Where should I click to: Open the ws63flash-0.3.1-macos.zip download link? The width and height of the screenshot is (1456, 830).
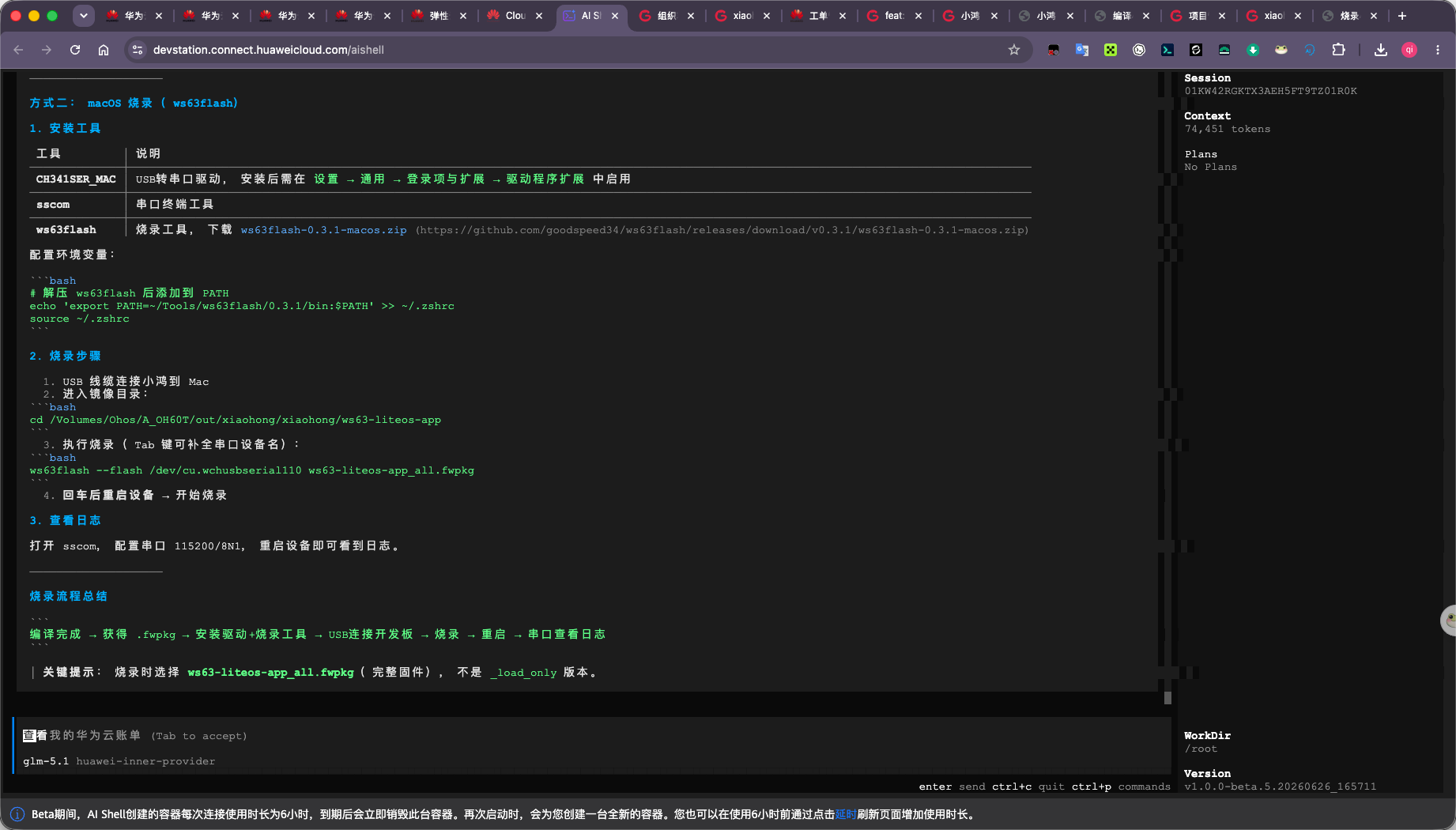(x=324, y=230)
